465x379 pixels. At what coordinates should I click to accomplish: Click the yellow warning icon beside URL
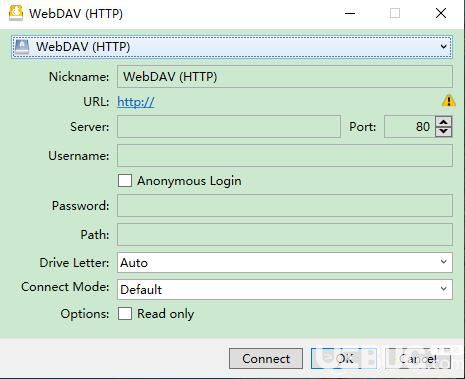(x=448, y=101)
